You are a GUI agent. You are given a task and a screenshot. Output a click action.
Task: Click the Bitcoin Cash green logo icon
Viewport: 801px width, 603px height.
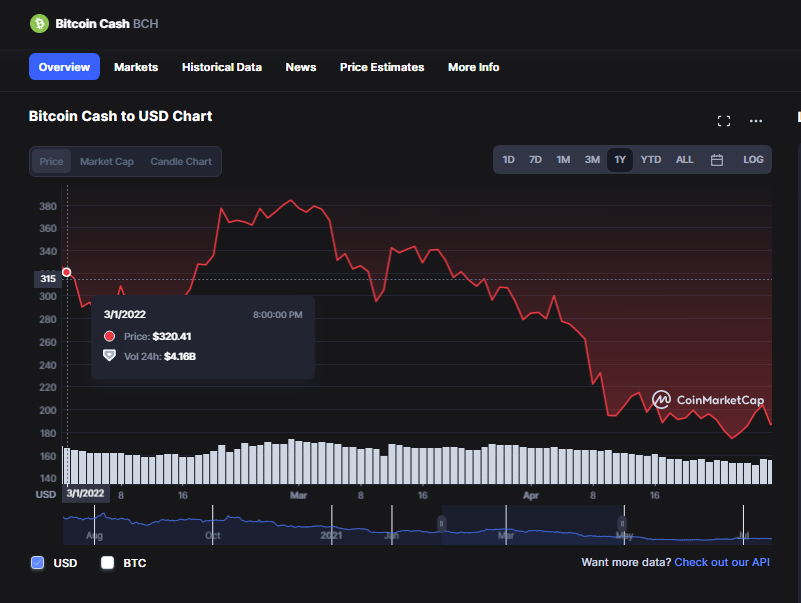(x=39, y=24)
